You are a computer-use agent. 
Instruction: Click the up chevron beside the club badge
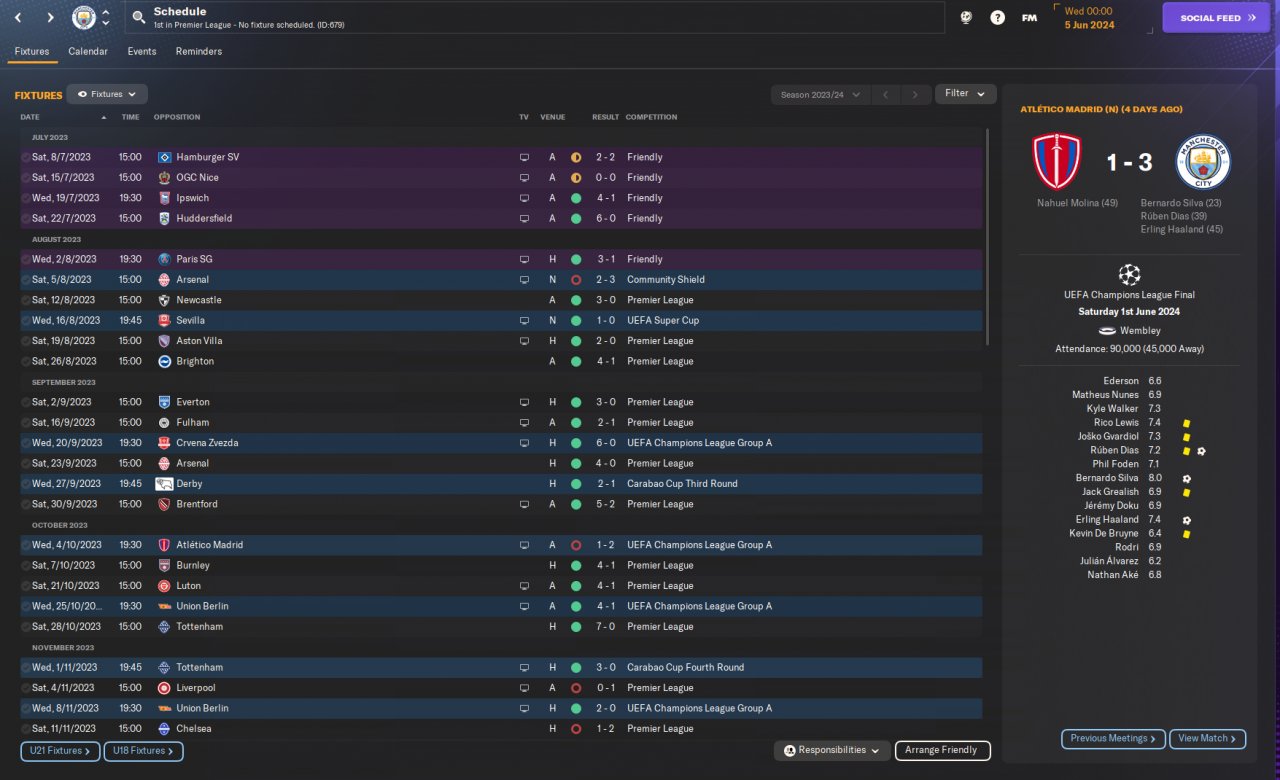[x=106, y=12]
